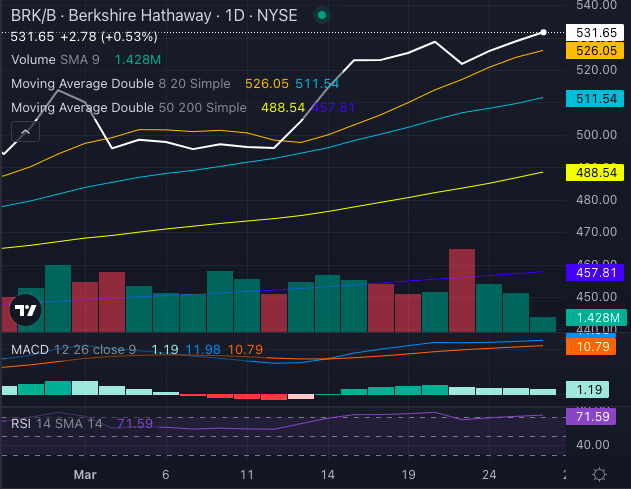
Task: Select Moving Average Double 50 200 legend
Action: pos(128,107)
